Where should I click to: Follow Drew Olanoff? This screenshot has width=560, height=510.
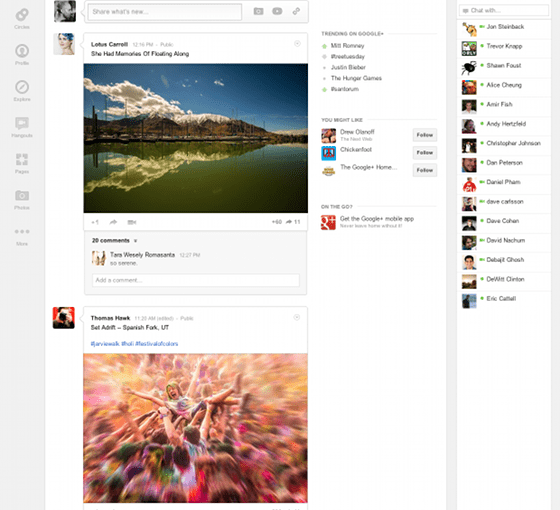click(x=425, y=135)
